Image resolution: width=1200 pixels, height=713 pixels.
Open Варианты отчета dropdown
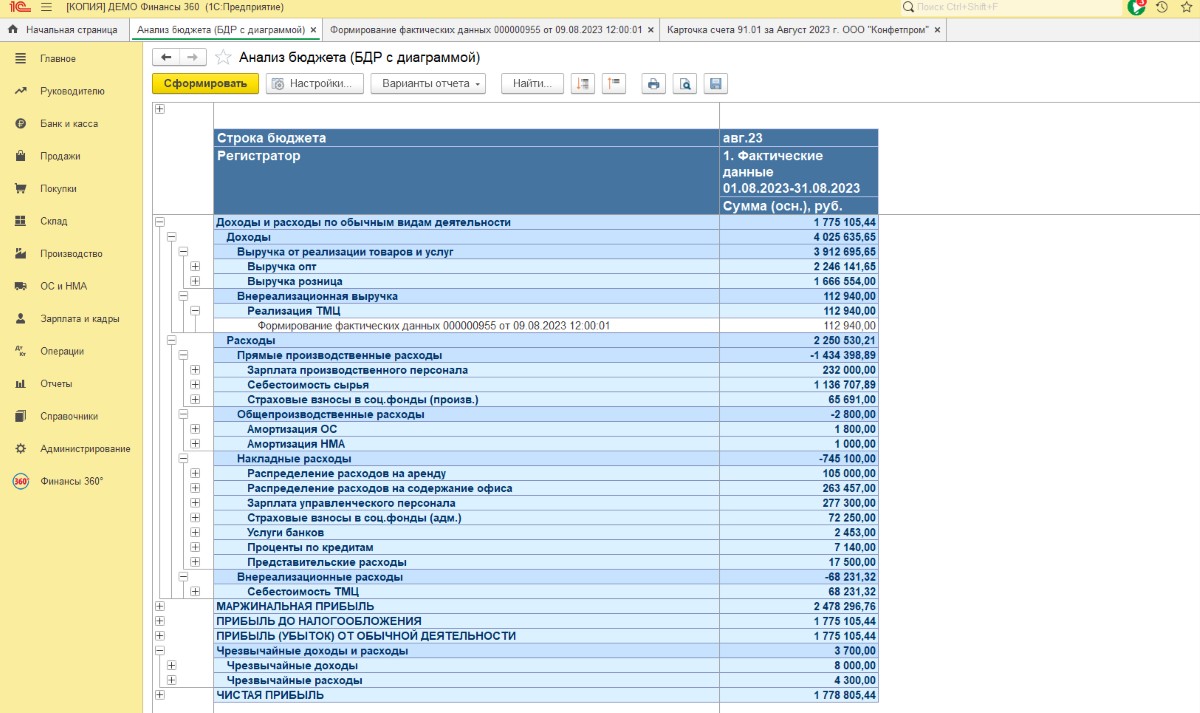point(428,84)
